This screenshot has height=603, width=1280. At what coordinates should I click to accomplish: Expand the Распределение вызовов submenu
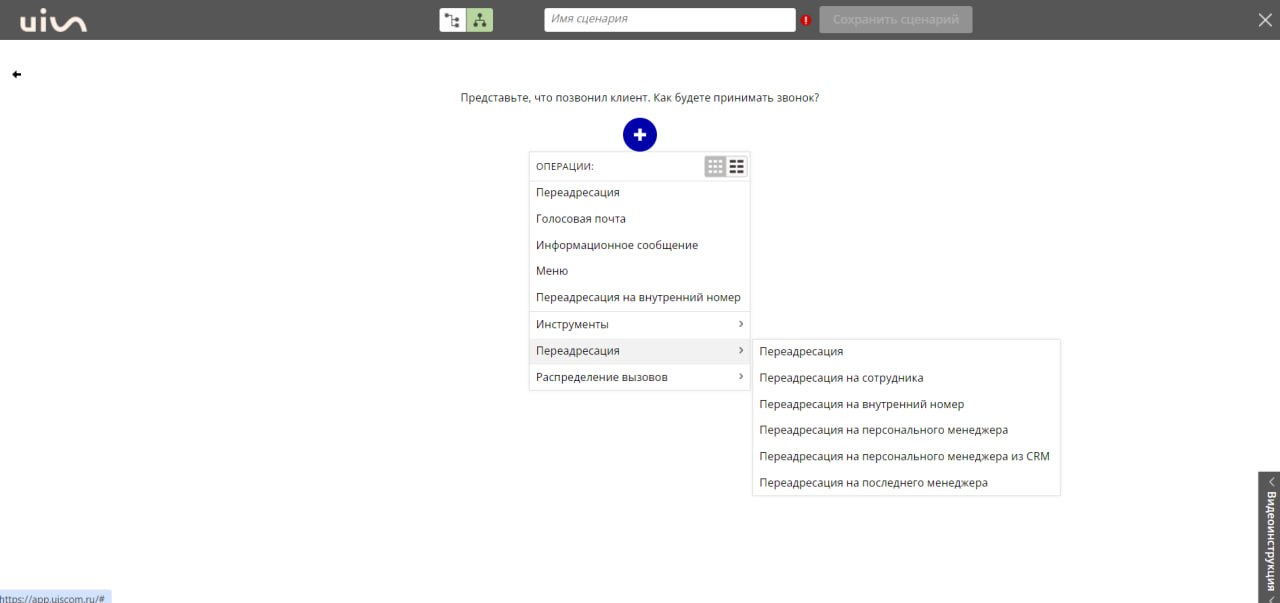639,377
